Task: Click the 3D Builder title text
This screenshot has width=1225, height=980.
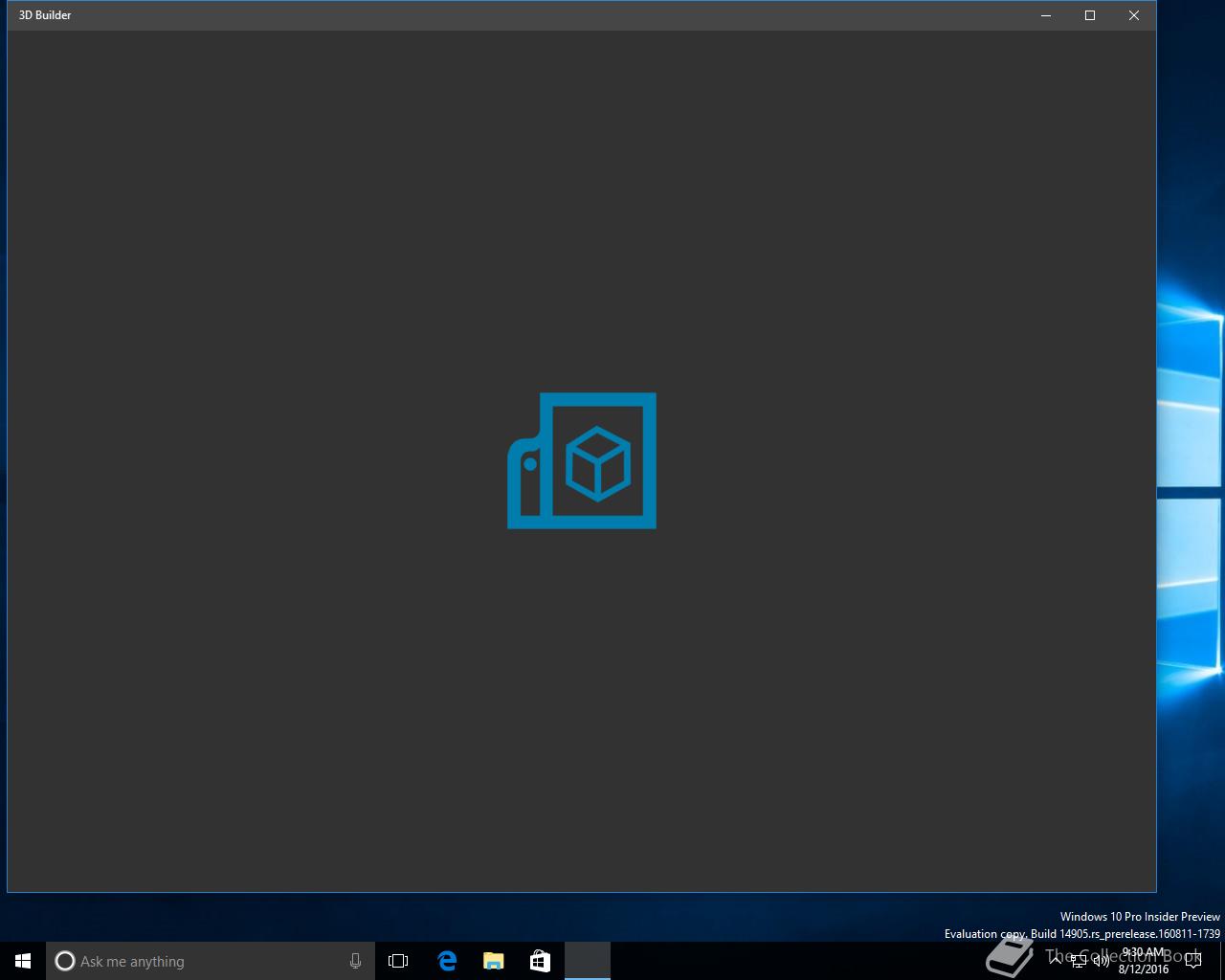Action: pyautogui.click(x=45, y=15)
